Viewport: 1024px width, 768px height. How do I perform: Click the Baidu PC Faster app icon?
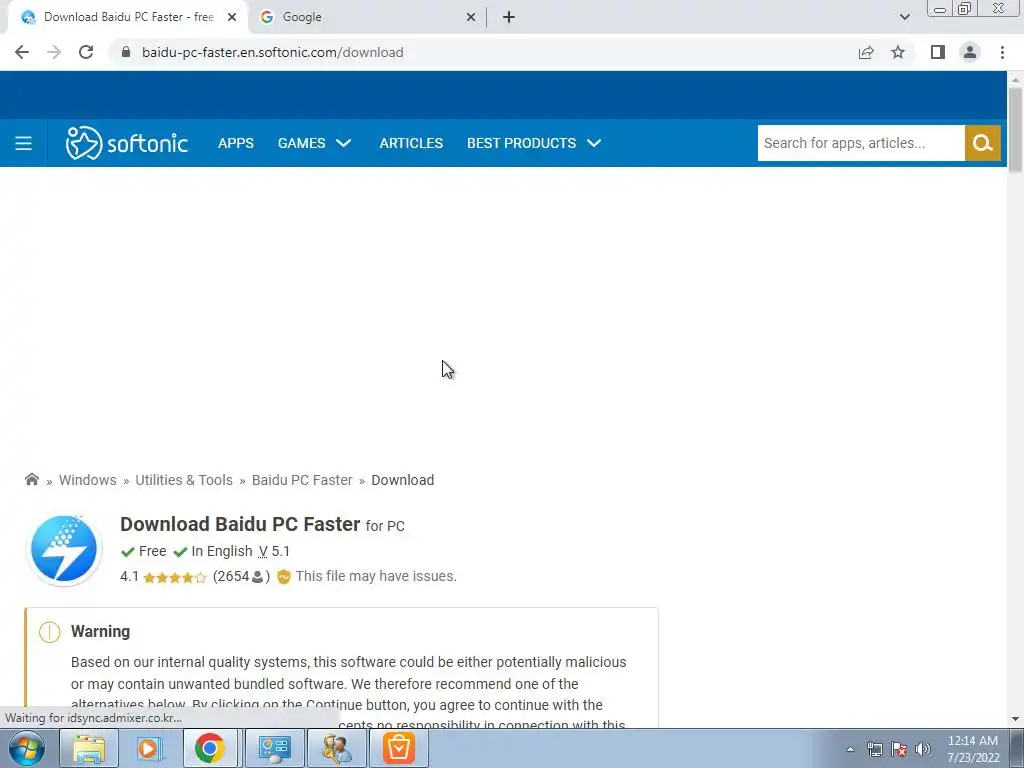(x=64, y=549)
